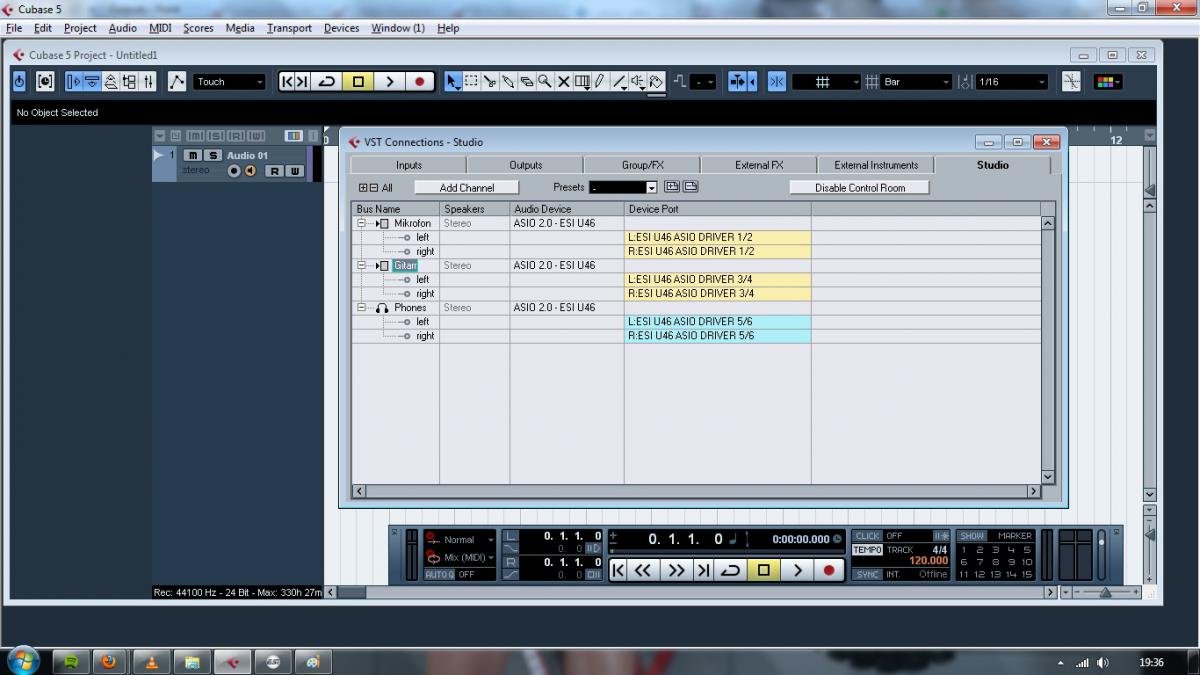Click device port L:ESI U46 ASIO DRIVER 5/6
Viewport: 1200px width, 675px height.
pos(717,321)
